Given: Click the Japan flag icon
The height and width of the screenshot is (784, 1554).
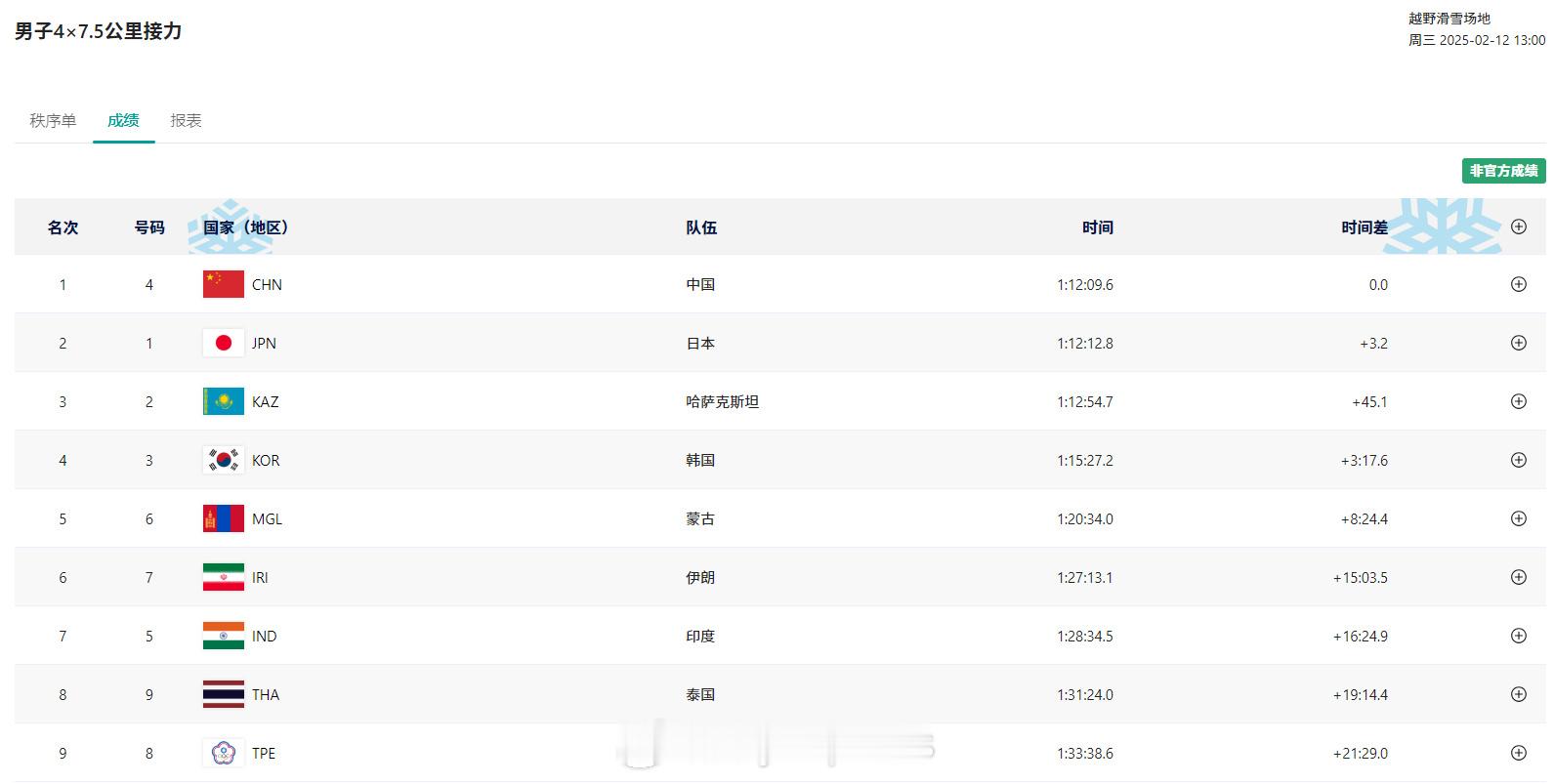Looking at the screenshot, I should pyautogui.click(x=224, y=343).
